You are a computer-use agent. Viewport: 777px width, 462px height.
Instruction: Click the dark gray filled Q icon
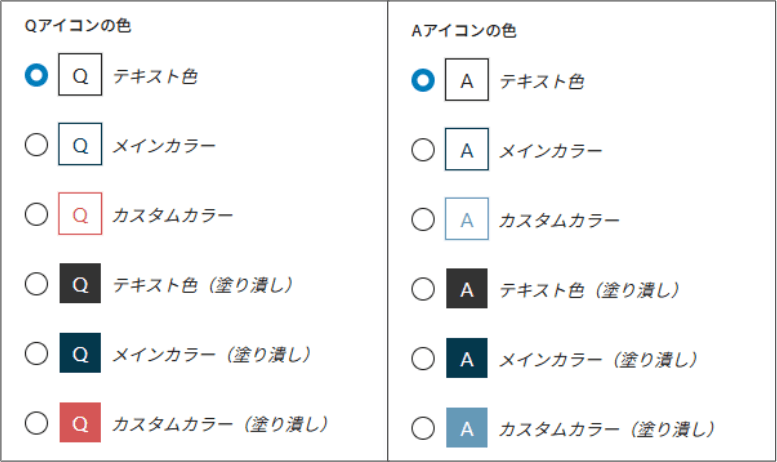[x=81, y=284]
